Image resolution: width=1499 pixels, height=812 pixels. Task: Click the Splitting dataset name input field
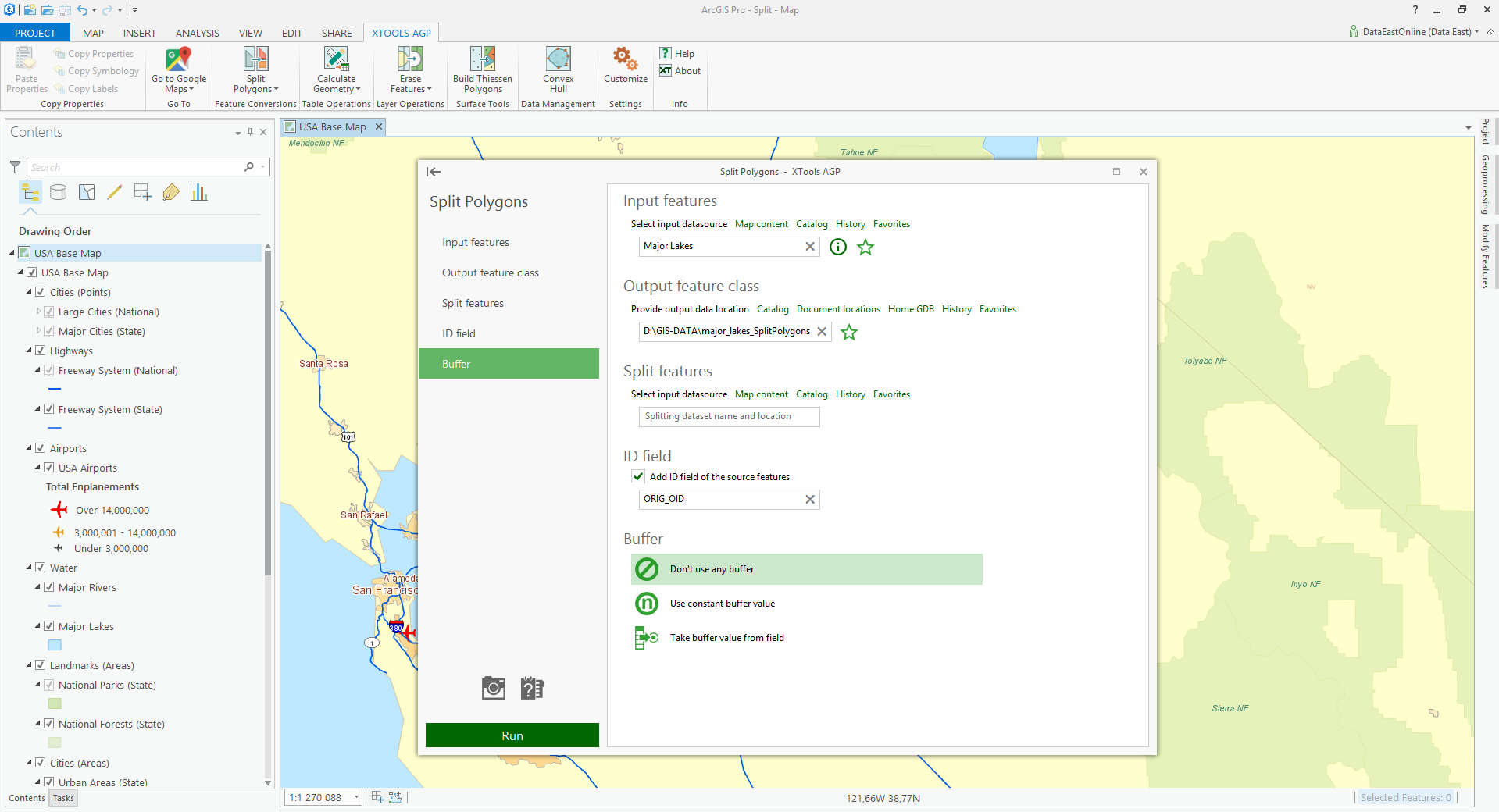(729, 416)
